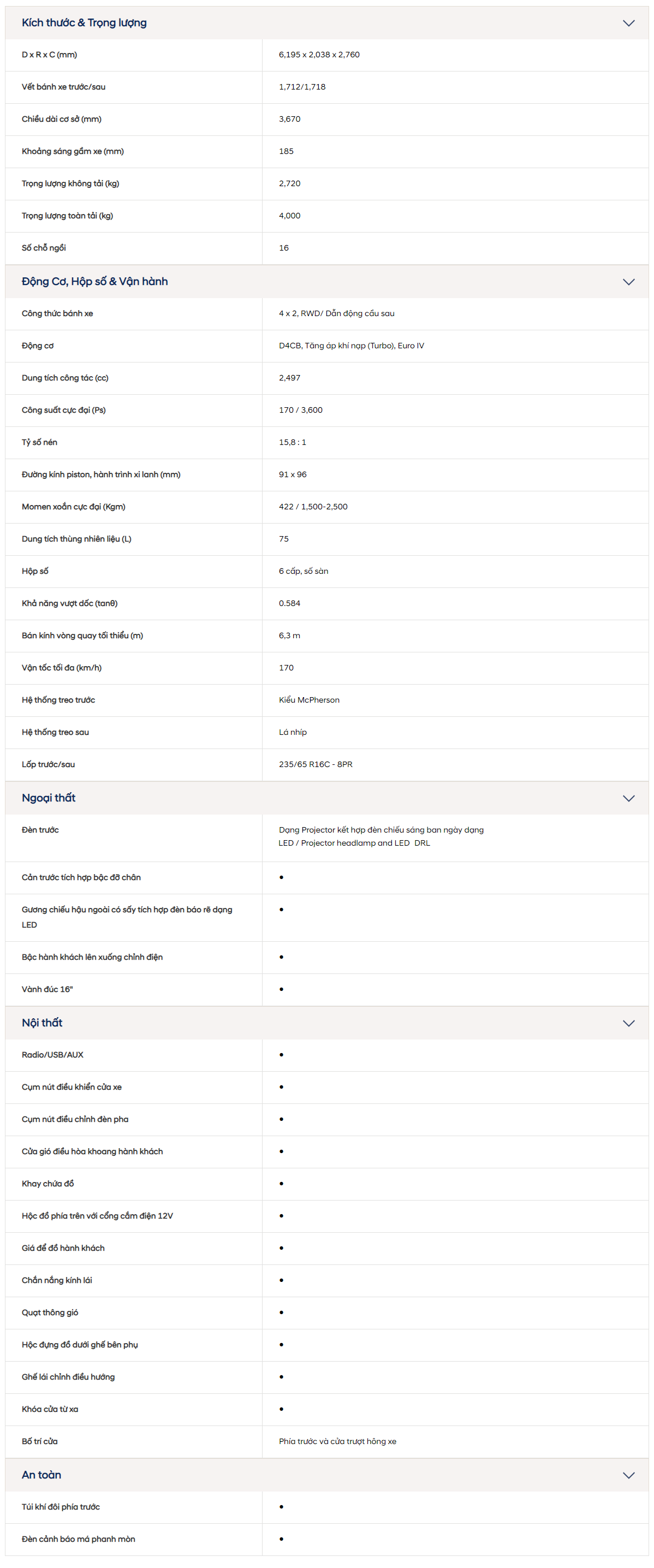
Task: Click the Hộp số row label
Action: coord(35,571)
